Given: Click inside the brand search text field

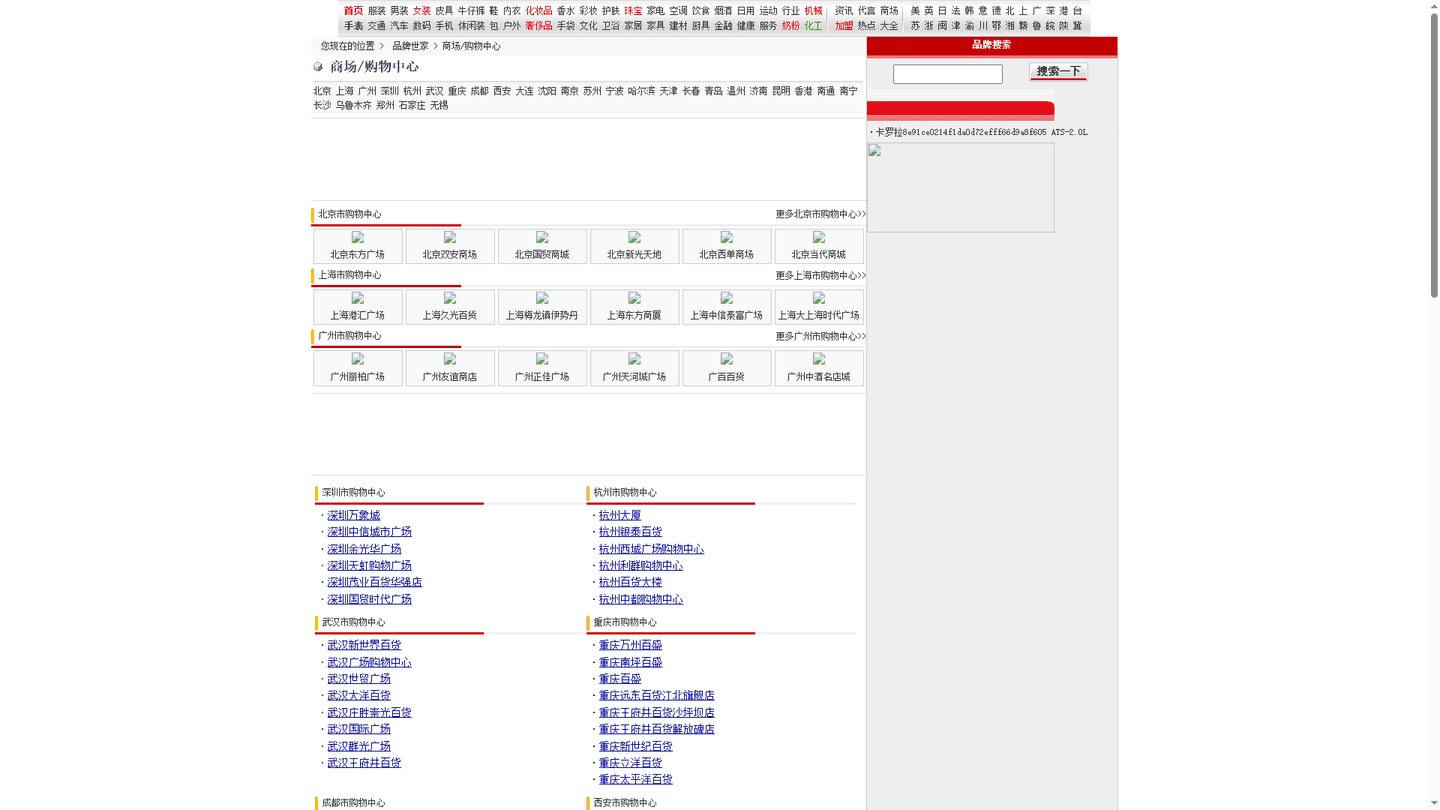Looking at the screenshot, I should pos(948,74).
